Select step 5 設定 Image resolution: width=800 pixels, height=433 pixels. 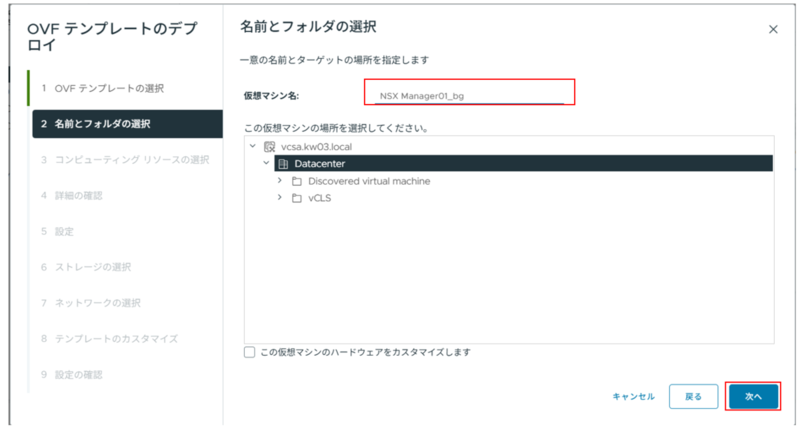click(58, 232)
